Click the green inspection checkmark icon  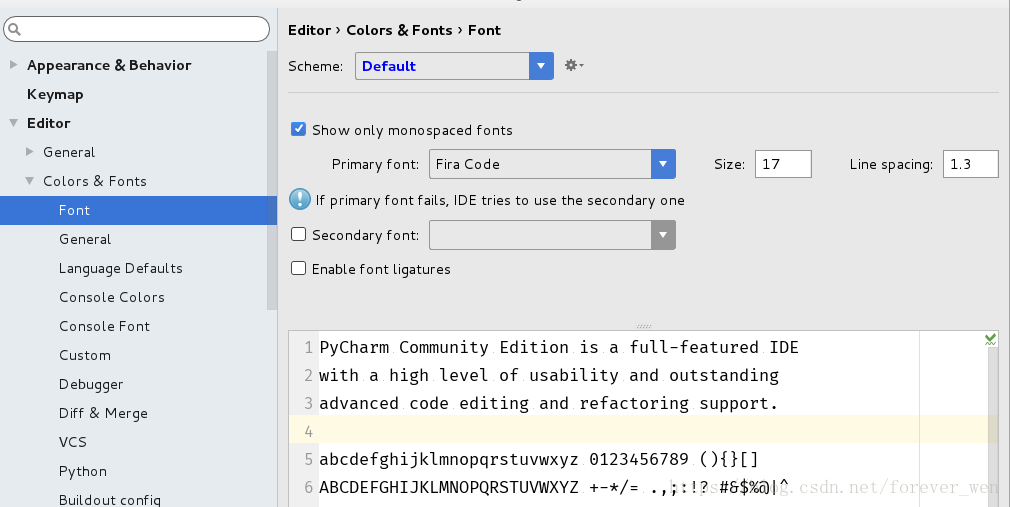pos(990,340)
